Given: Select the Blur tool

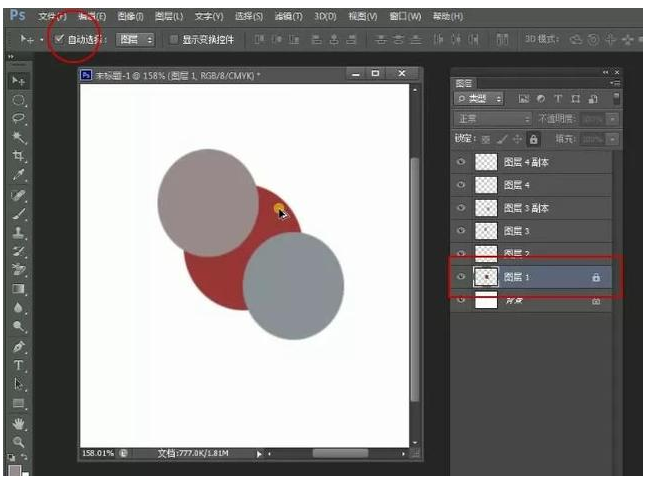Looking at the screenshot, I should [x=19, y=308].
